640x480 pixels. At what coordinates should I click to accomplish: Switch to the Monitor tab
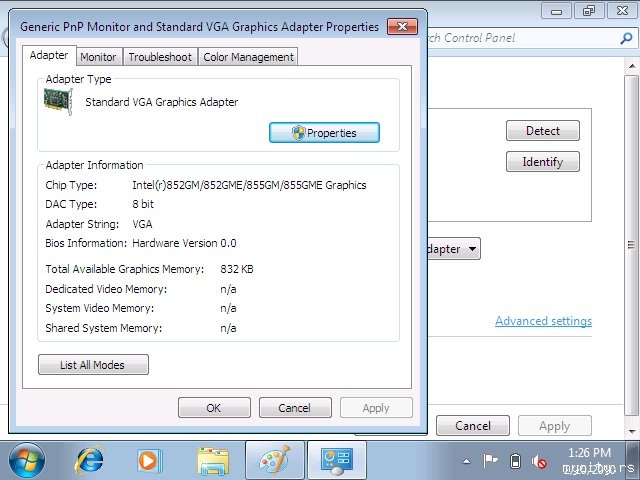click(x=98, y=57)
